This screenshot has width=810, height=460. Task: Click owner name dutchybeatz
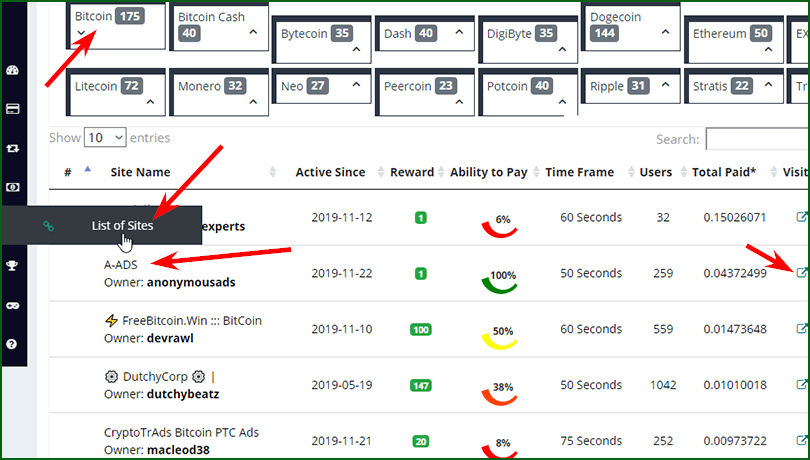(x=183, y=394)
